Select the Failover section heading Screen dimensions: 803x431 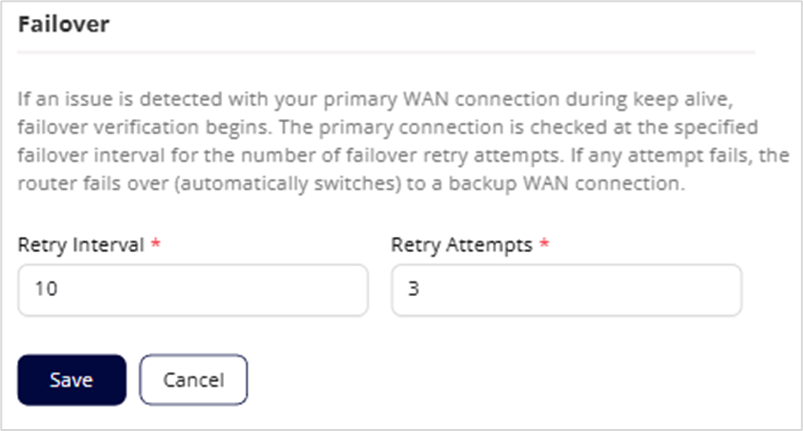pos(63,26)
